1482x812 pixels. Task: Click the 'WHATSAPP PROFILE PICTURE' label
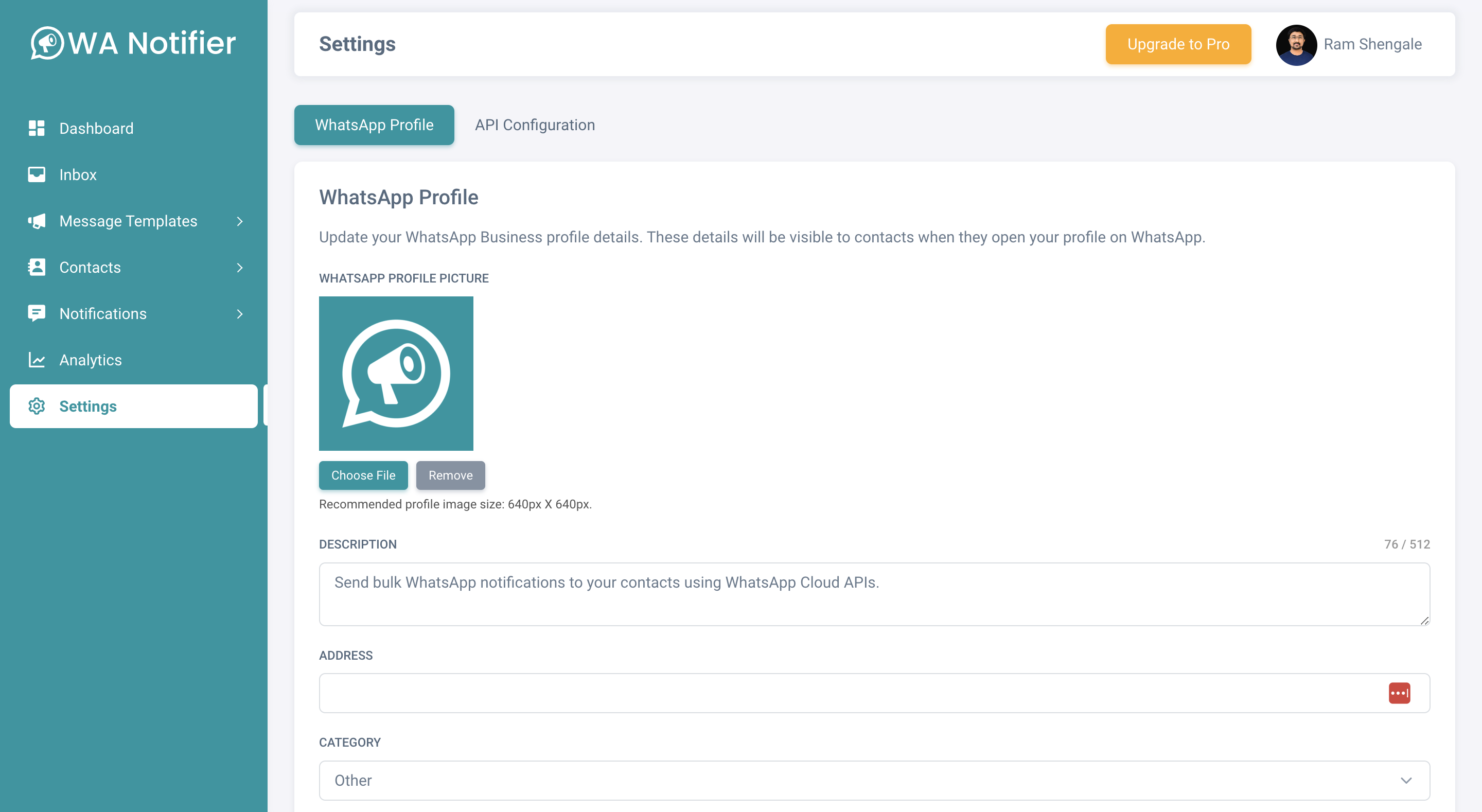pos(403,278)
